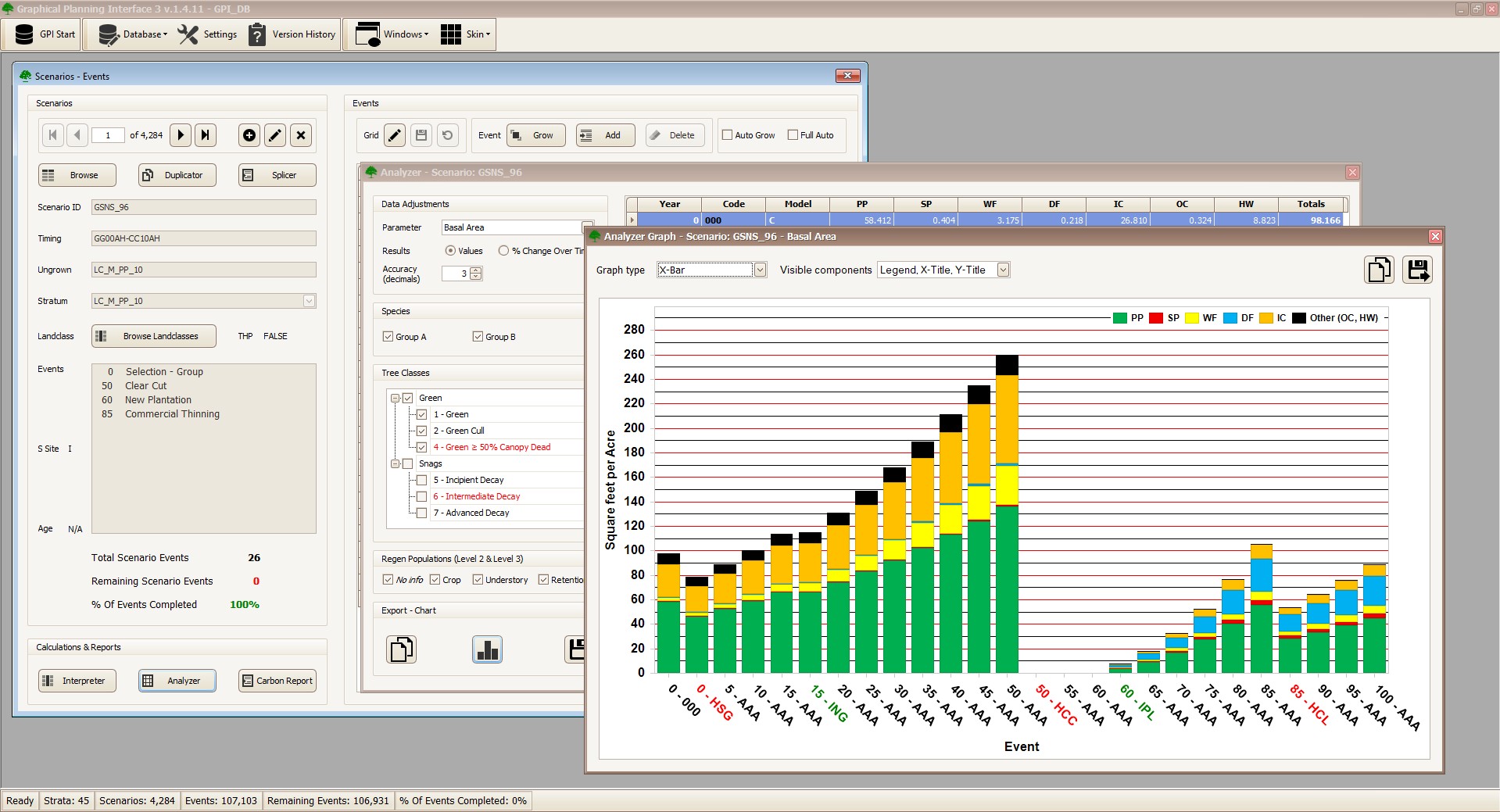The height and width of the screenshot is (812, 1500).
Task: Toggle the Group B species checkbox
Action: 478,337
